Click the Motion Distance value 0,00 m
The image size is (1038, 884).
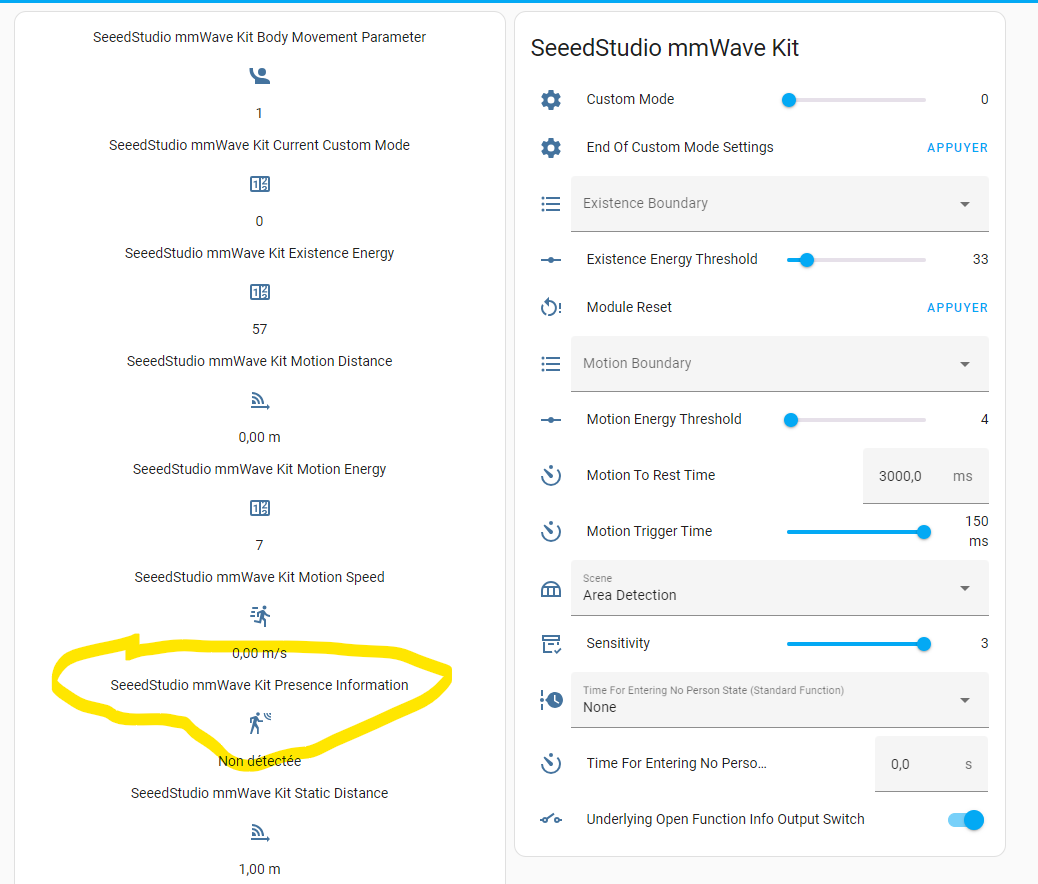(x=260, y=437)
